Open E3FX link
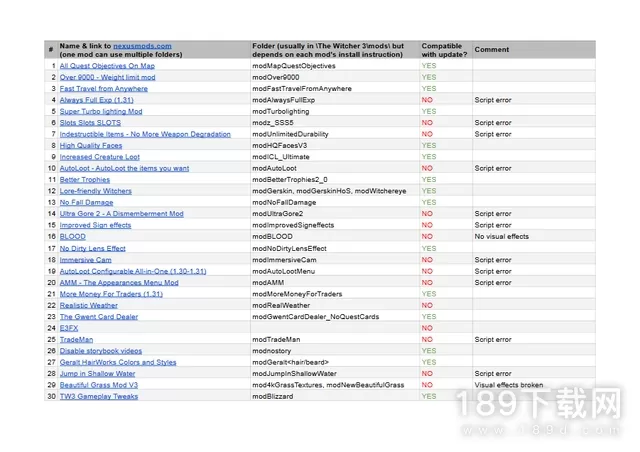The height and width of the screenshot is (452, 640). (x=69, y=328)
